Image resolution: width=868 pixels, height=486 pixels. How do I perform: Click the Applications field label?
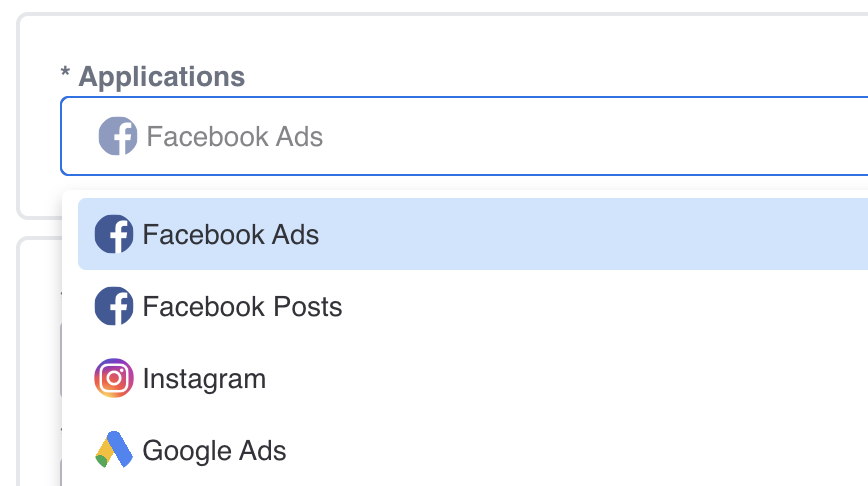coord(162,77)
